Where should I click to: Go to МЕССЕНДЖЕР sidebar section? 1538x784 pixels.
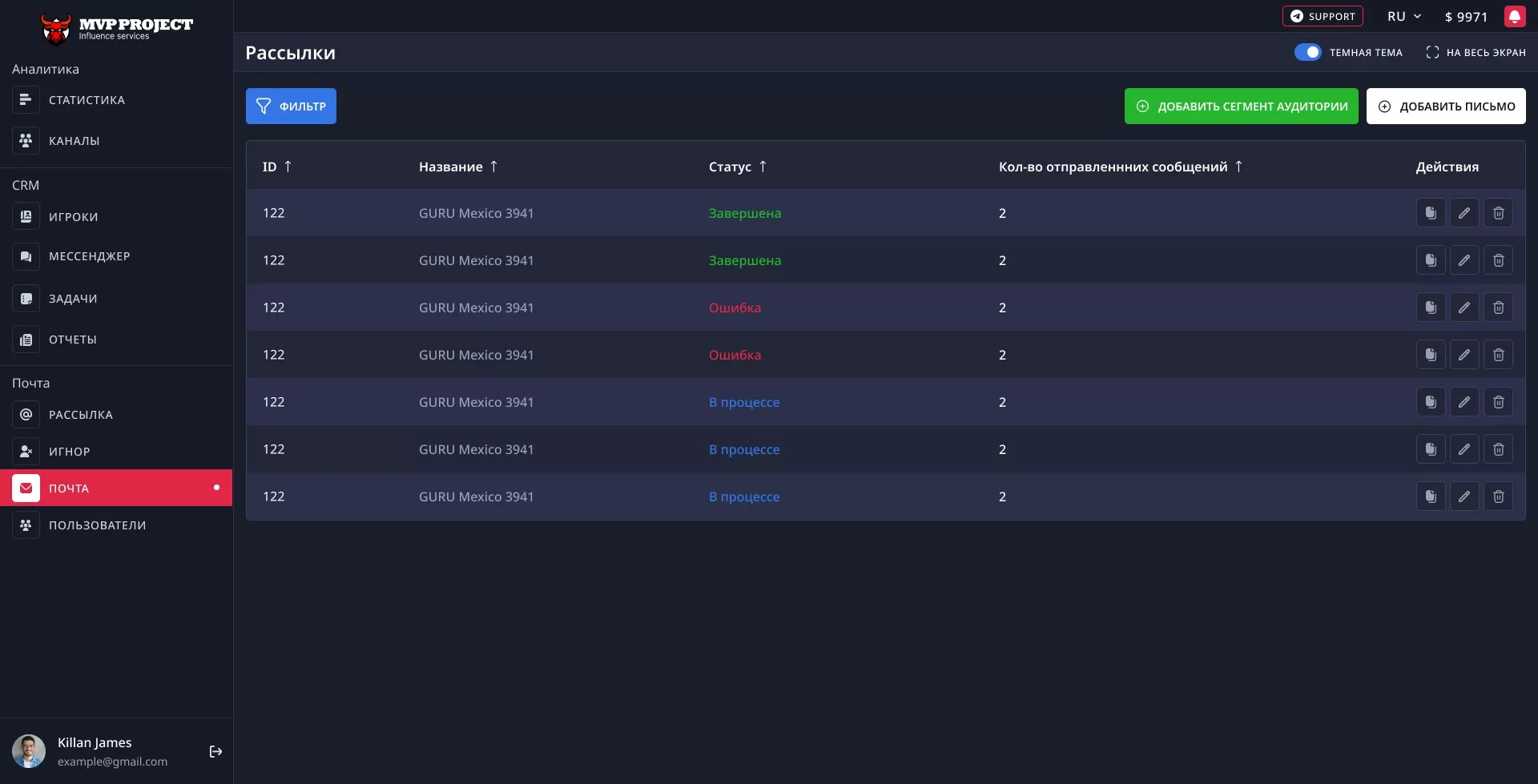[89, 256]
